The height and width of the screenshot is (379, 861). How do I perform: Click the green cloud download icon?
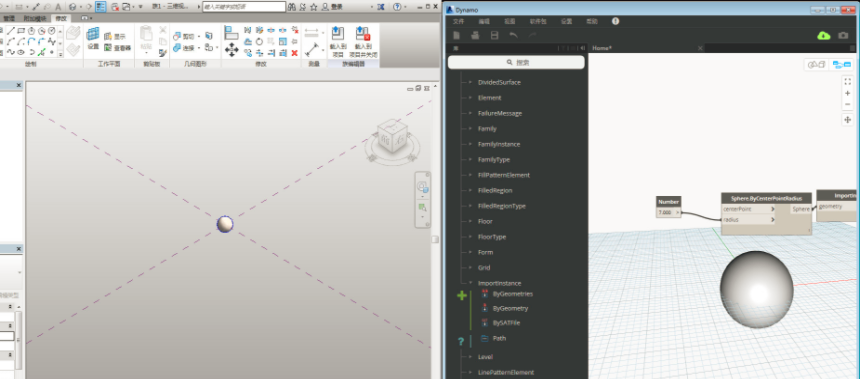(x=824, y=36)
